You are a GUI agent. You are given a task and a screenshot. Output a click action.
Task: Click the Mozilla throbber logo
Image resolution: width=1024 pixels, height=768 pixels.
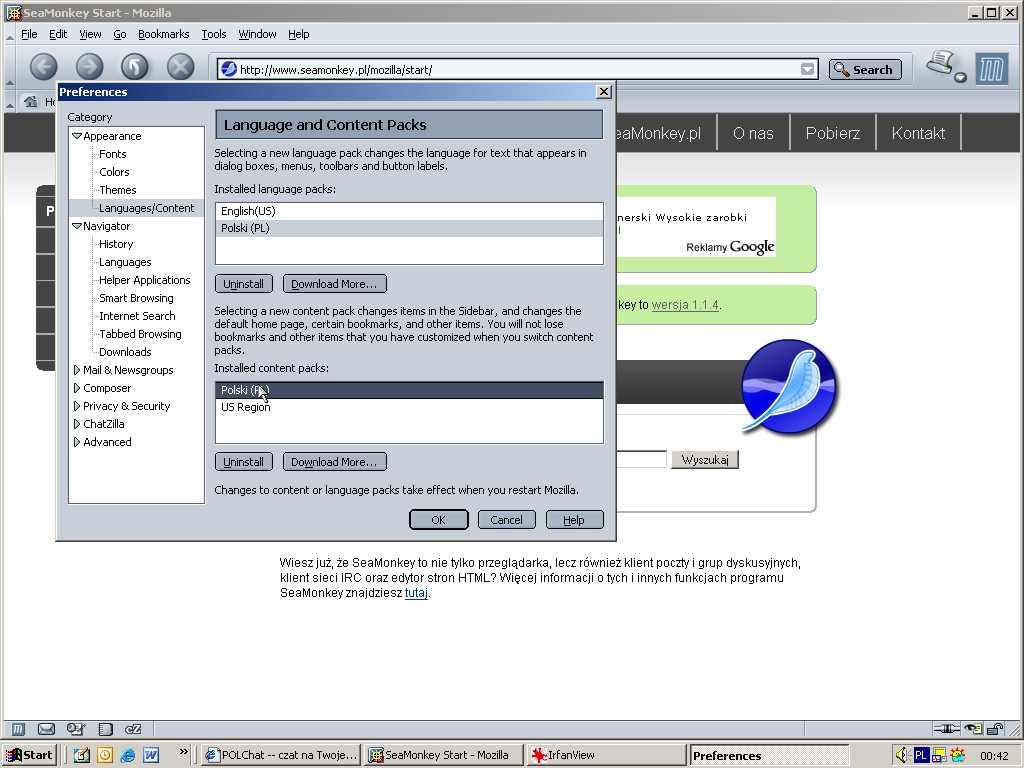pyautogui.click(x=991, y=69)
